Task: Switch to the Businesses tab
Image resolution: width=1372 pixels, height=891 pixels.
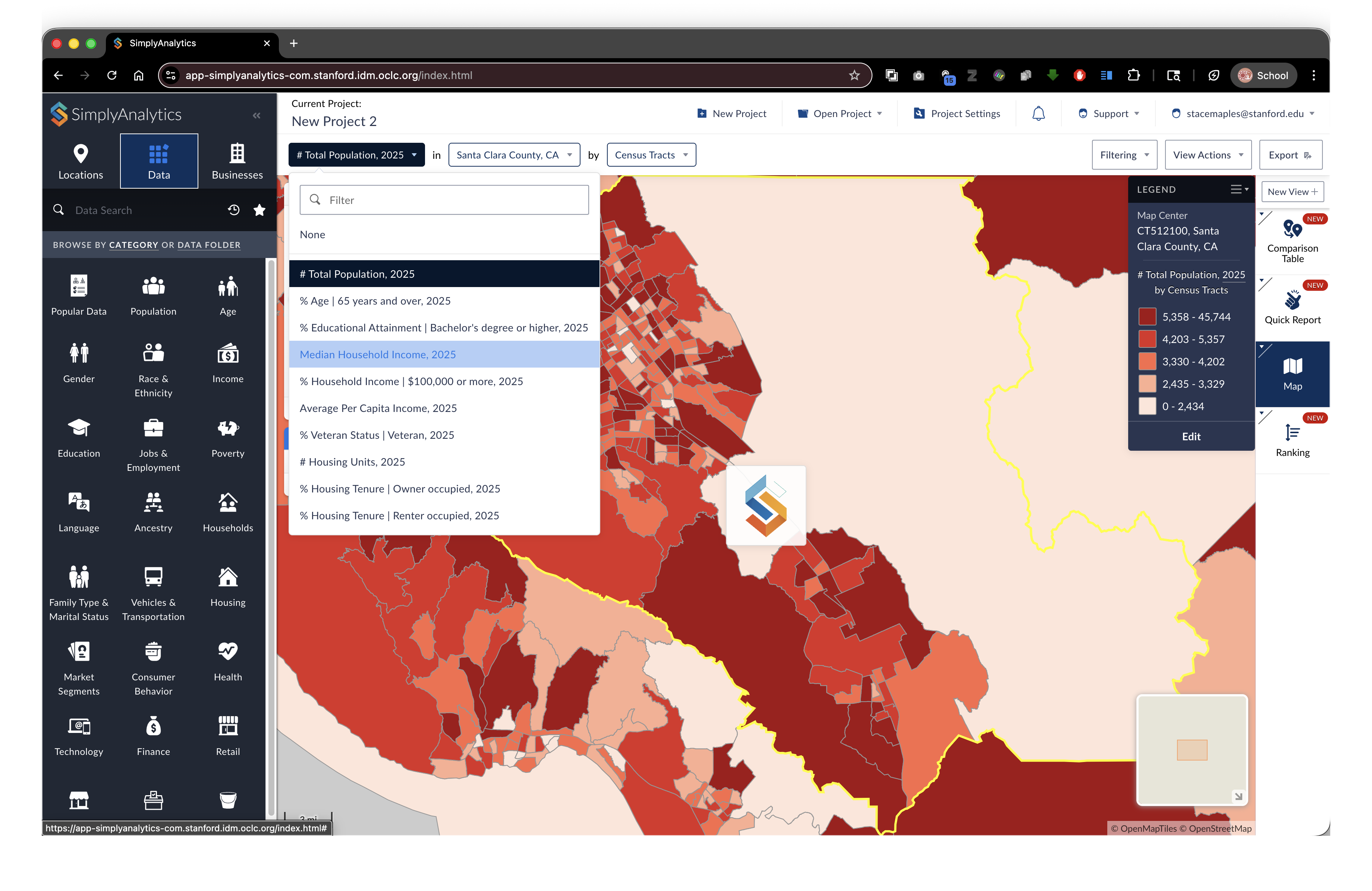Action: click(237, 161)
